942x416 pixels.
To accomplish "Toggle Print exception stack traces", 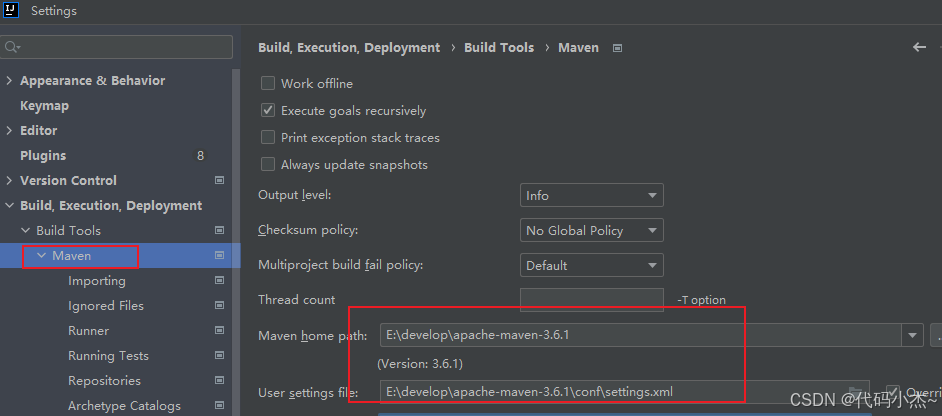I will pyautogui.click(x=268, y=138).
